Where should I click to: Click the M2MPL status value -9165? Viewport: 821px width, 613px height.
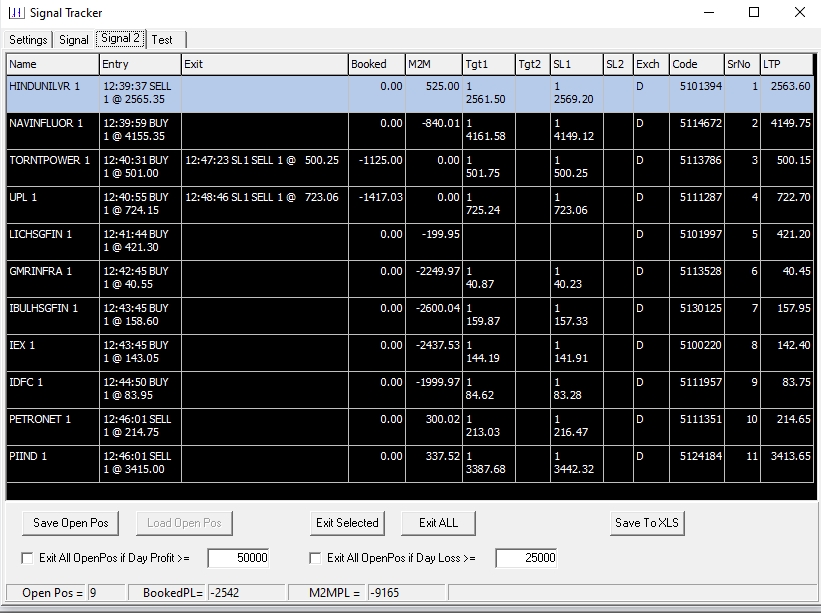coord(407,593)
